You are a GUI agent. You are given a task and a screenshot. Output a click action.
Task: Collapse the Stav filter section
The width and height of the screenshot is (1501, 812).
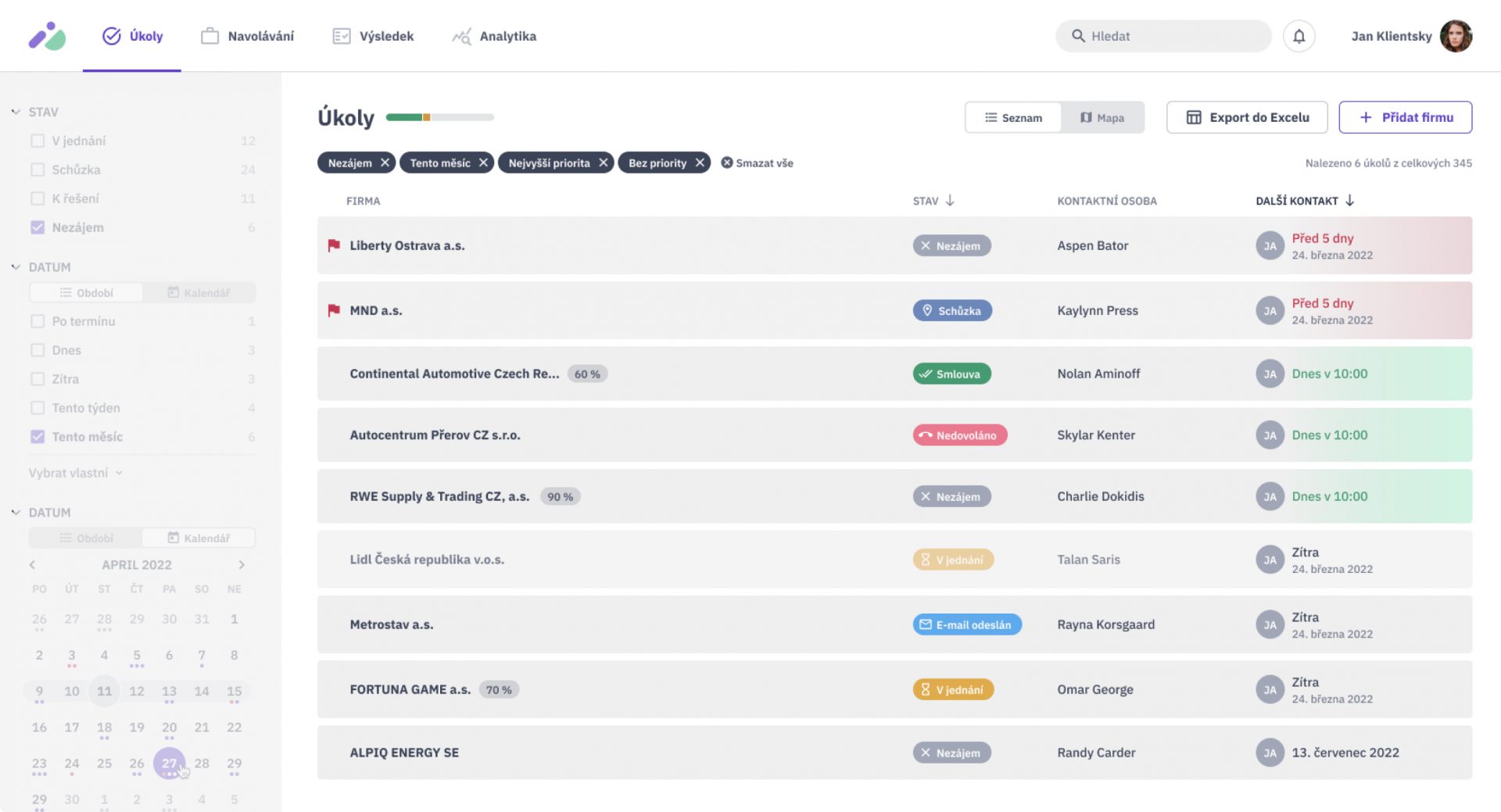pos(16,112)
